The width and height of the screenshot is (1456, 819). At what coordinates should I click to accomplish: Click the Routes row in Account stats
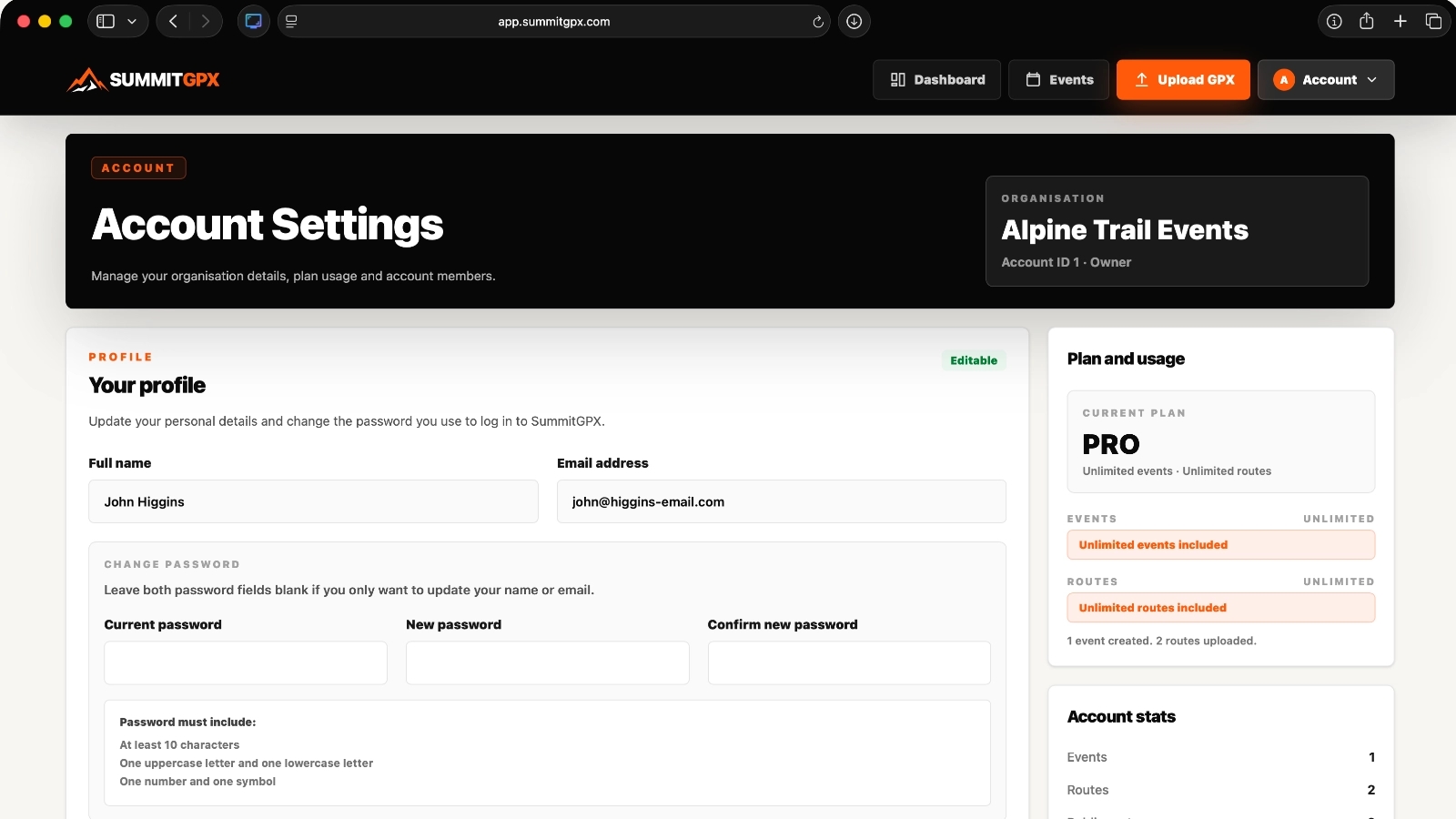(x=1221, y=790)
